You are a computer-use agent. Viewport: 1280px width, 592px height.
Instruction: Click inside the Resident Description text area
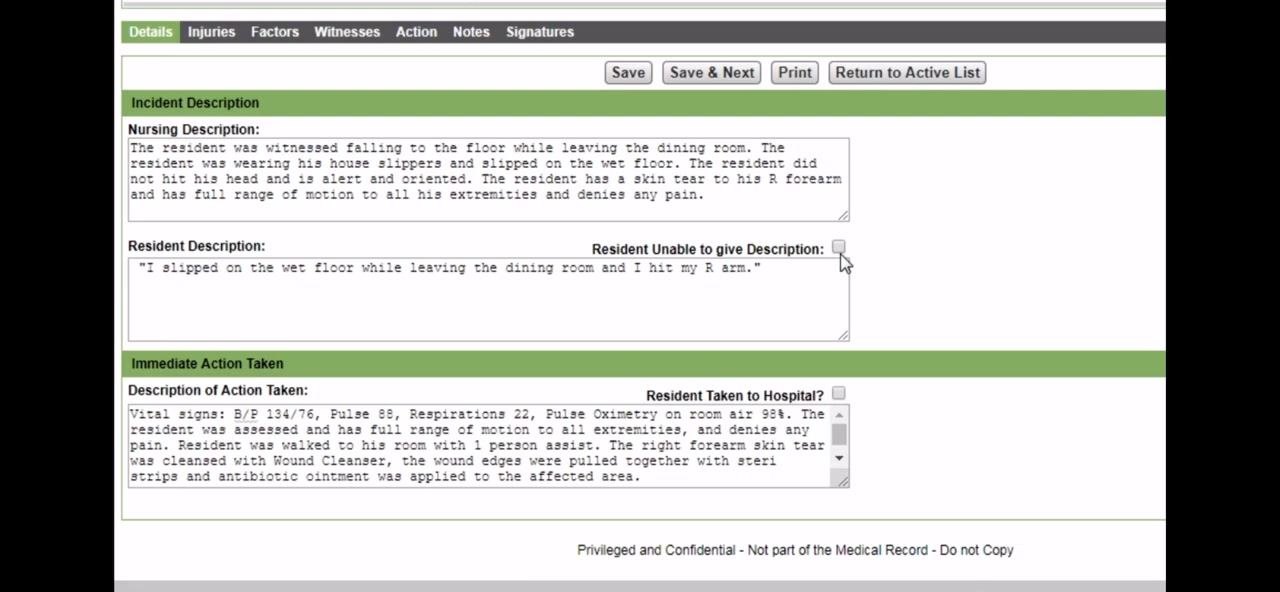tap(488, 300)
